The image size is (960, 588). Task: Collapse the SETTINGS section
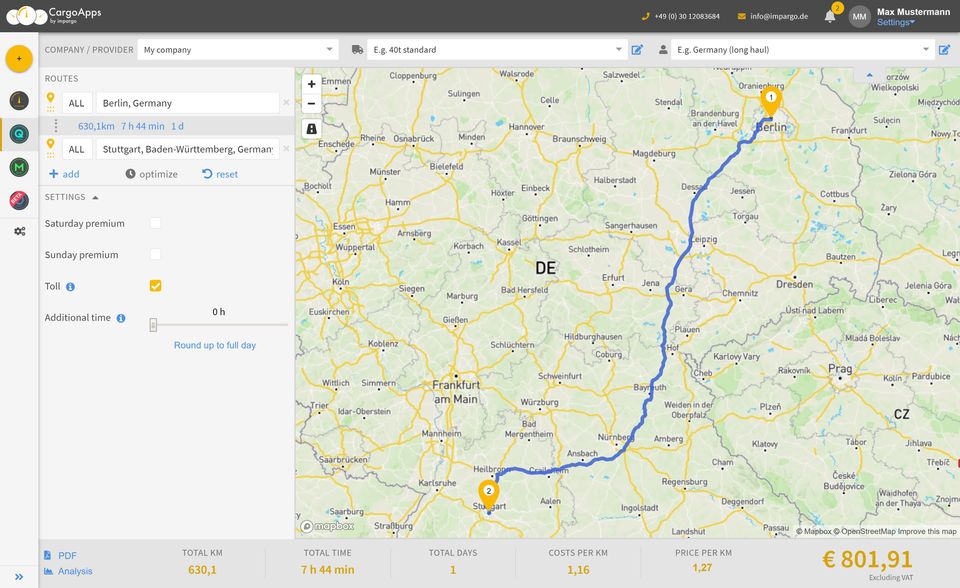(x=72, y=197)
